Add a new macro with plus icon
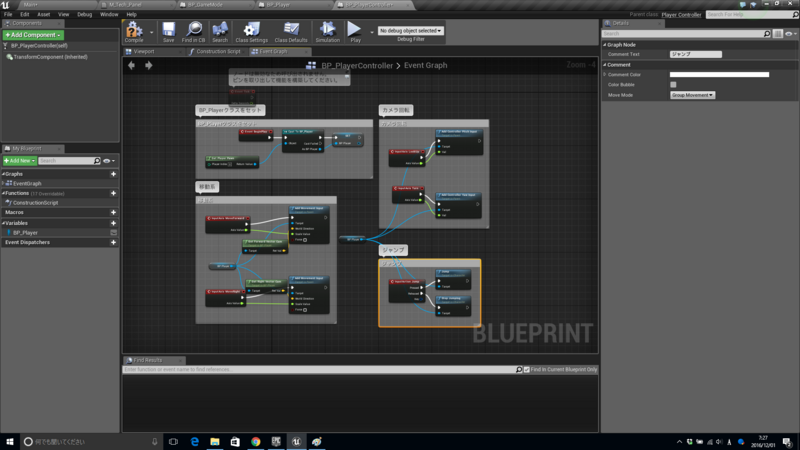Screen dimensions: 800x450 113,212
